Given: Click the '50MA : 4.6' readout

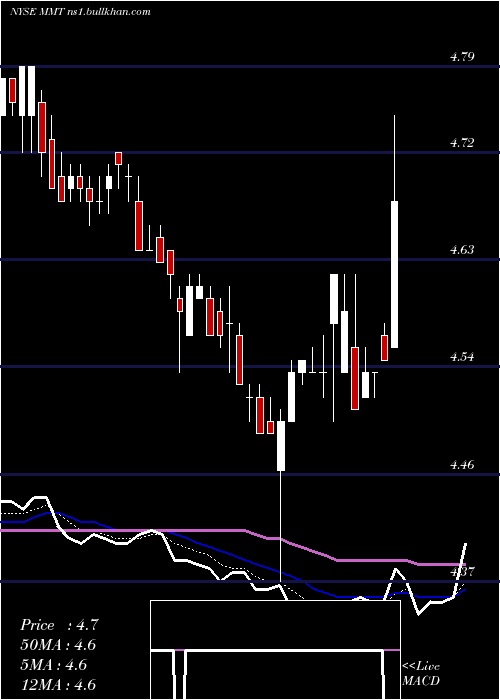Looking at the screenshot, I should pyautogui.click(x=58, y=645).
